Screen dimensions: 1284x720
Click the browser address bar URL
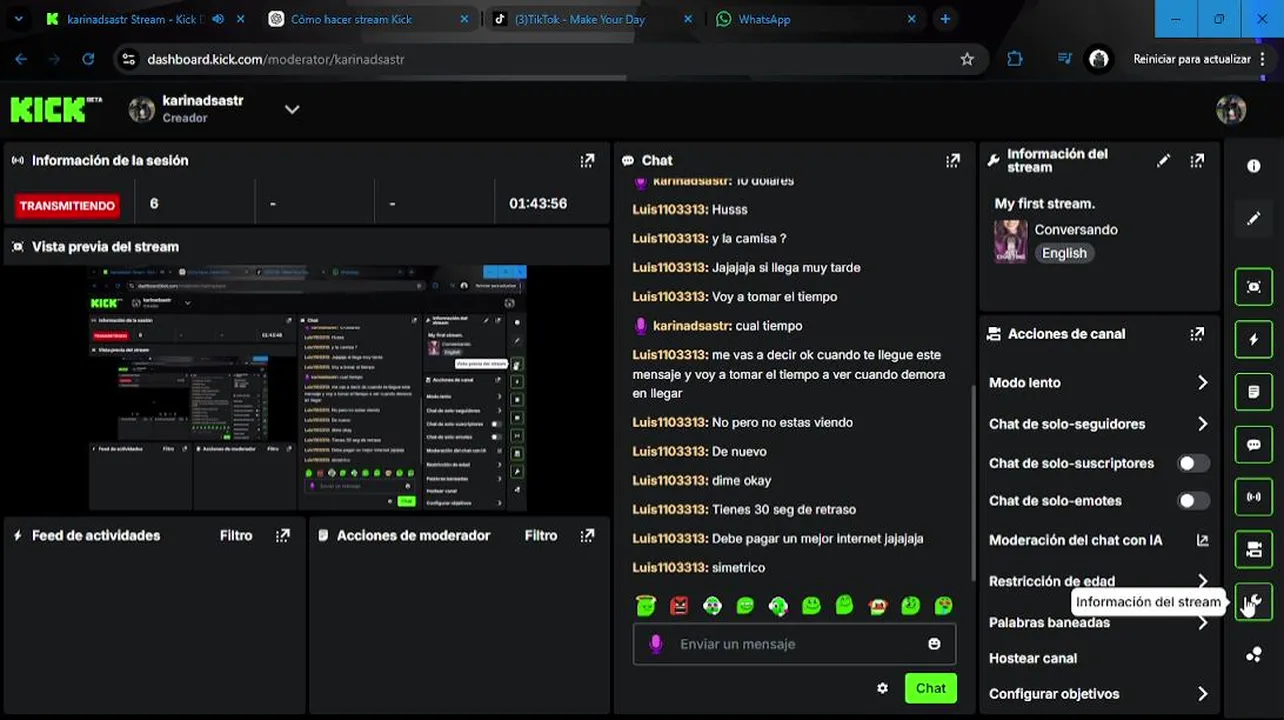(276, 59)
